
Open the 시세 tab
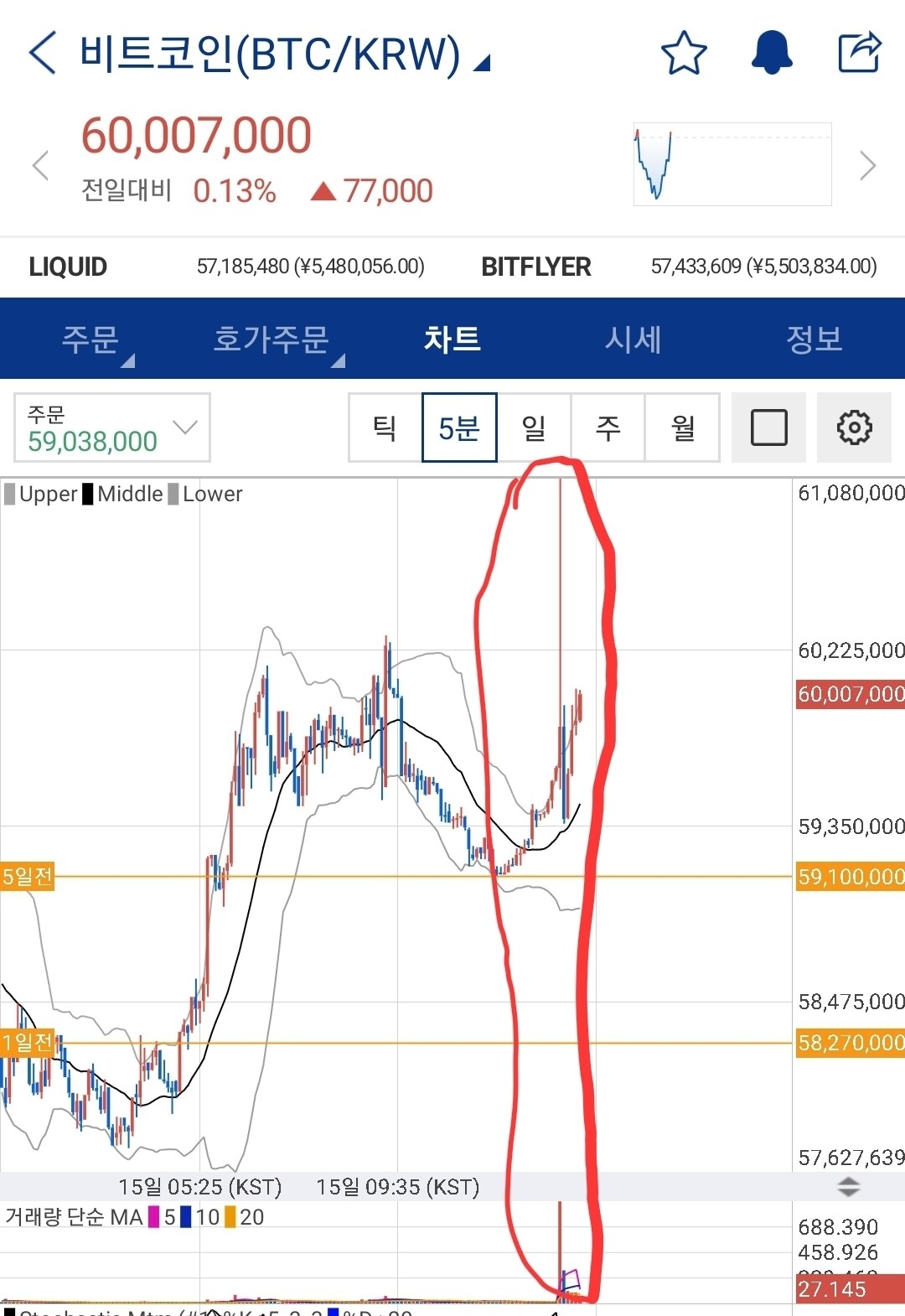pyautogui.click(x=633, y=339)
